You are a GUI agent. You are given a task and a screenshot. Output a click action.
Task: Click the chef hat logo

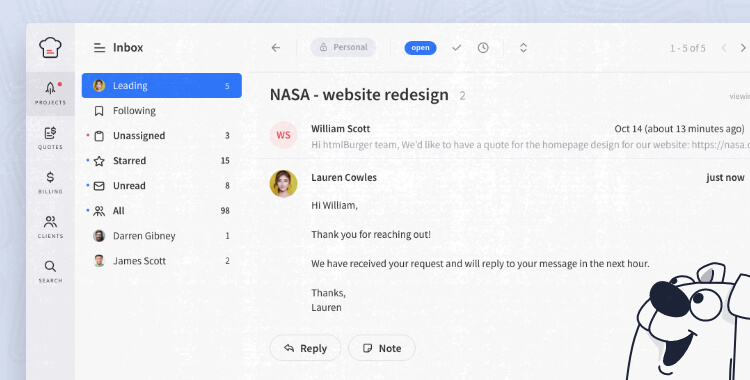(x=50, y=47)
